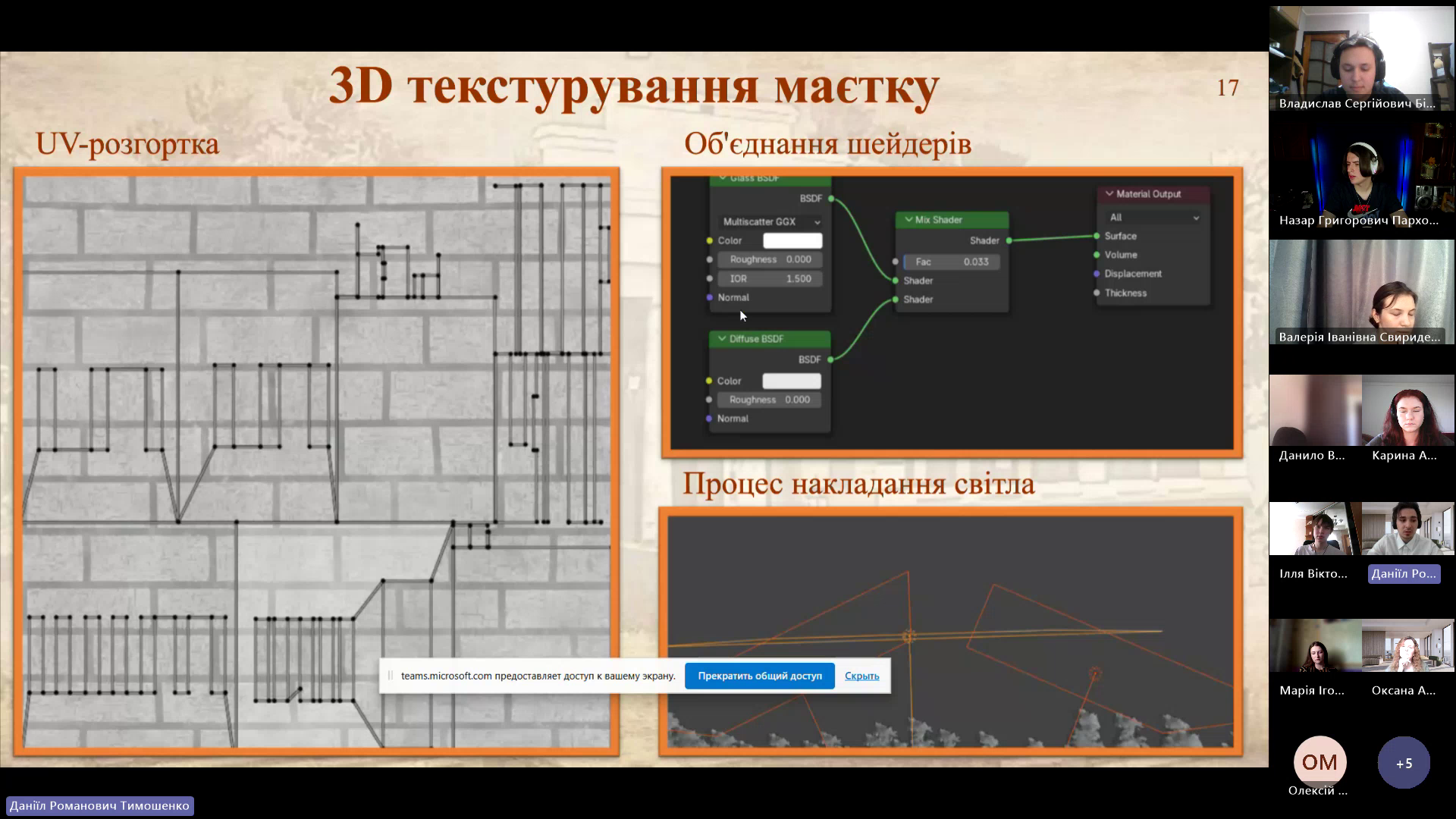Image resolution: width=1456 pixels, height=819 pixels.
Task: Open the All target dropdown
Action: [1153, 218]
